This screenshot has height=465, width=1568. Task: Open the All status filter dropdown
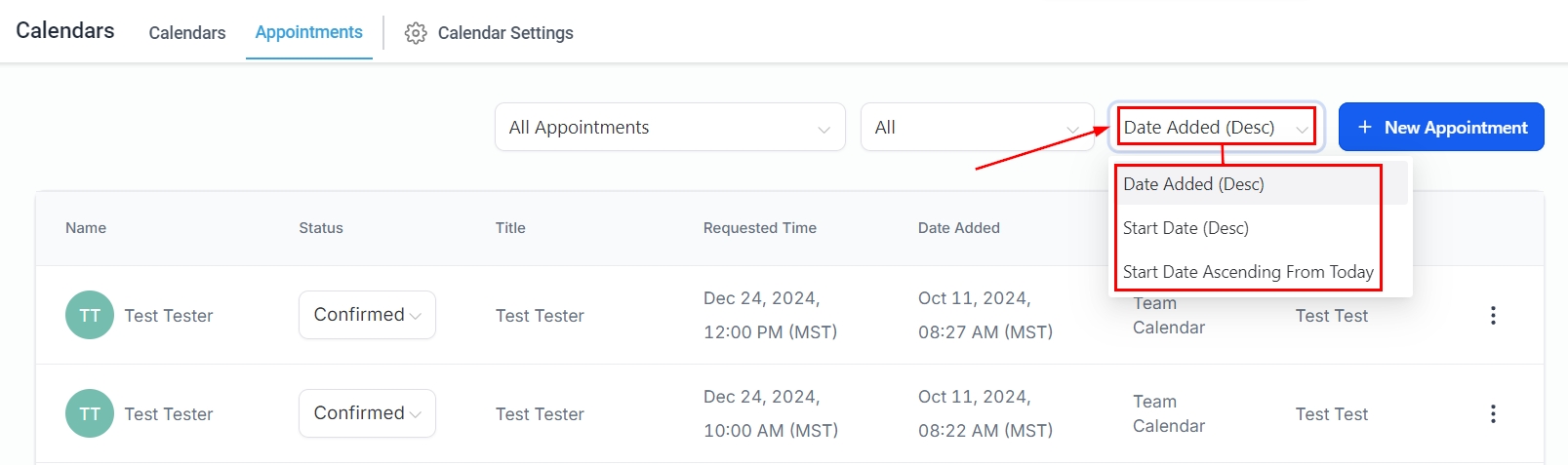point(977,127)
